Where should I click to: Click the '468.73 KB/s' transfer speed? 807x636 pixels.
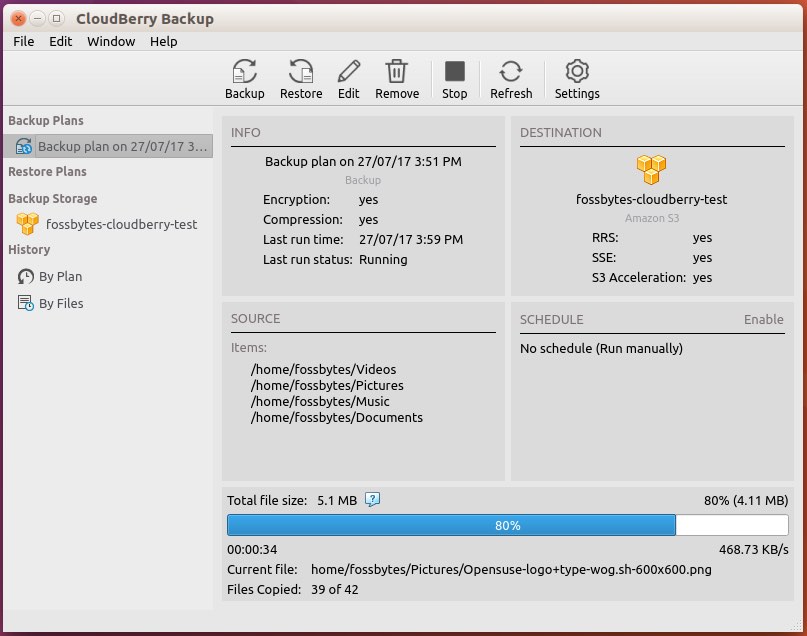pos(753,550)
